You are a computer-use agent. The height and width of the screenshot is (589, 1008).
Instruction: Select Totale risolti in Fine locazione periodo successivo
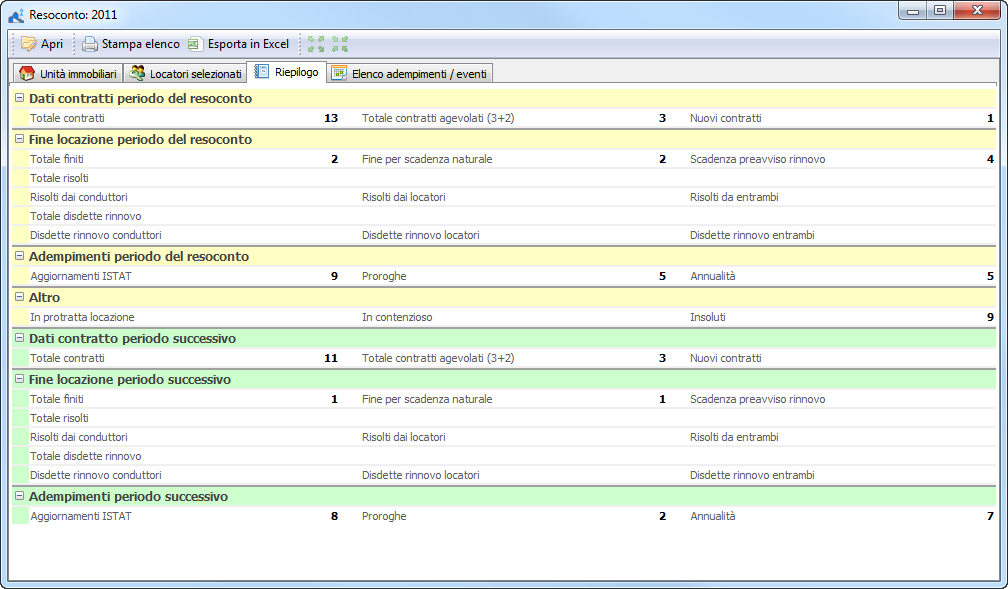pyautogui.click(x=59, y=418)
